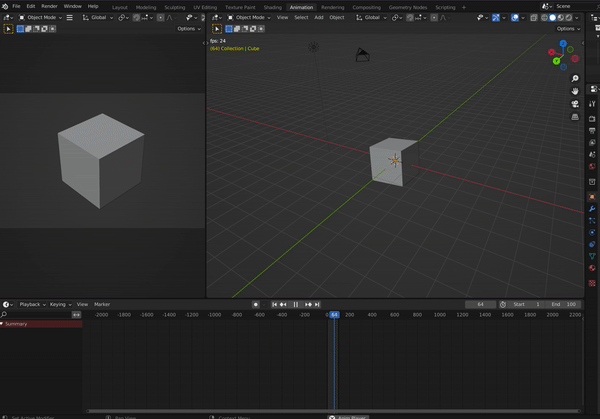Viewport: 600px width, 419px height.
Task: Open the Object properties orange square tab
Action: (591, 197)
